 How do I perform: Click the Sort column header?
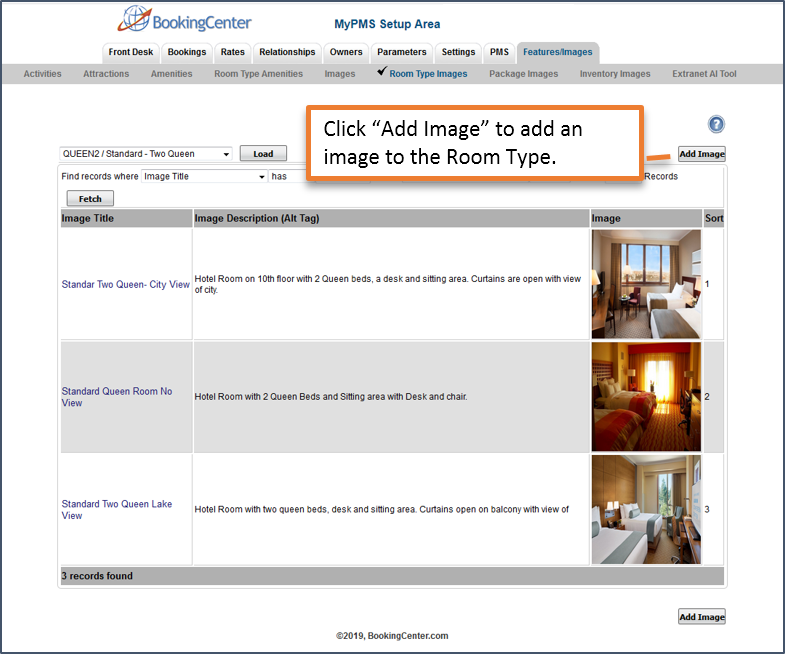coord(714,218)
